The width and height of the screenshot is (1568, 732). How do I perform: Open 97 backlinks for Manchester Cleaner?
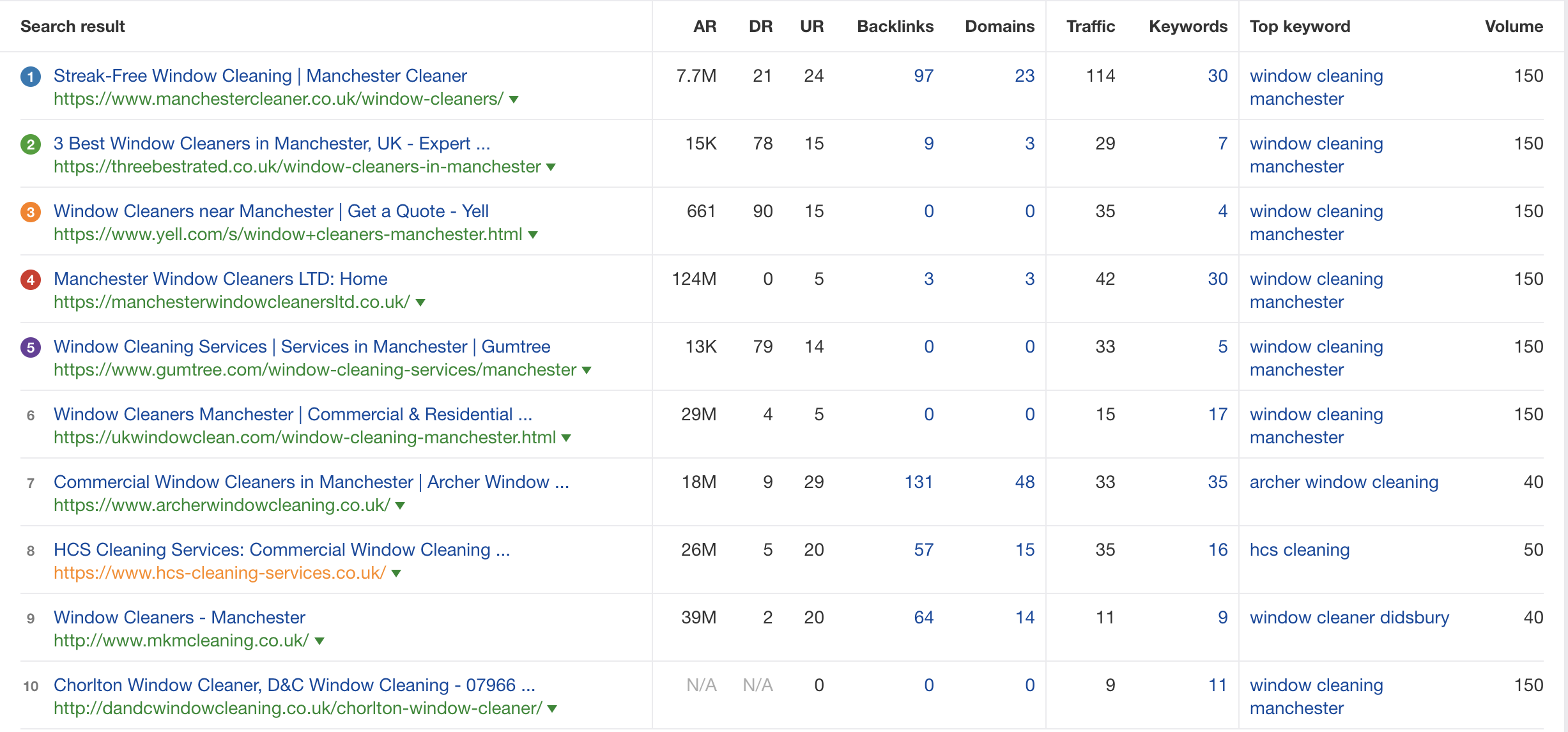[x=923, y=75]
